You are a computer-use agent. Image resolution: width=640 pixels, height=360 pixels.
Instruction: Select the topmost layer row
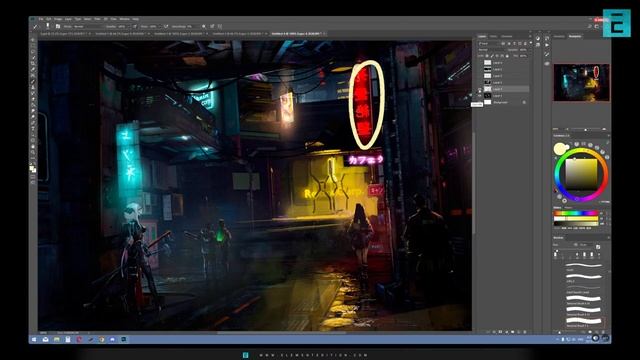point(504,63)
